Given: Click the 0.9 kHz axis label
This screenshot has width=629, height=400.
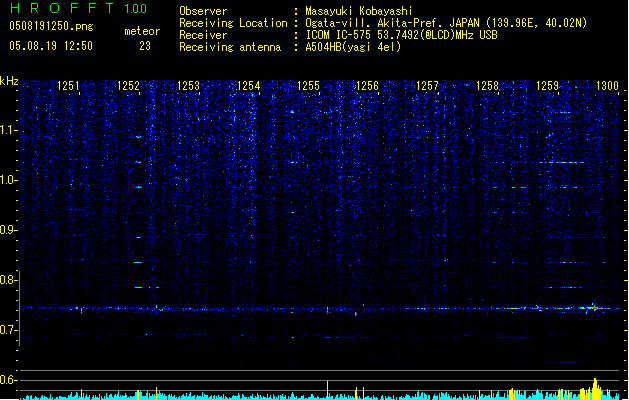Looking at the screenshot, I should (9, 230).
